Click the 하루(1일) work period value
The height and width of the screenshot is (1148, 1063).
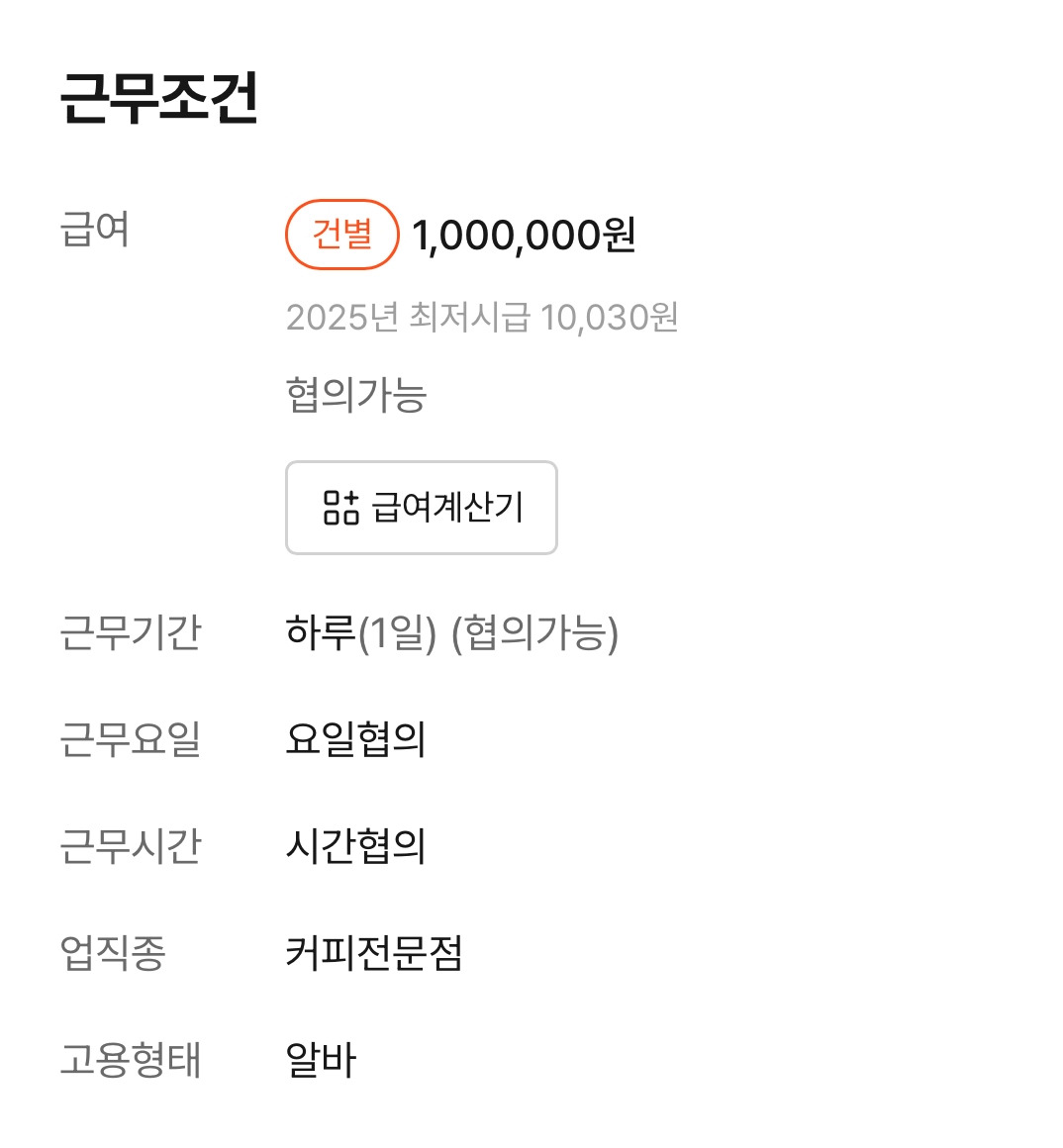click(x=361, y=632)
